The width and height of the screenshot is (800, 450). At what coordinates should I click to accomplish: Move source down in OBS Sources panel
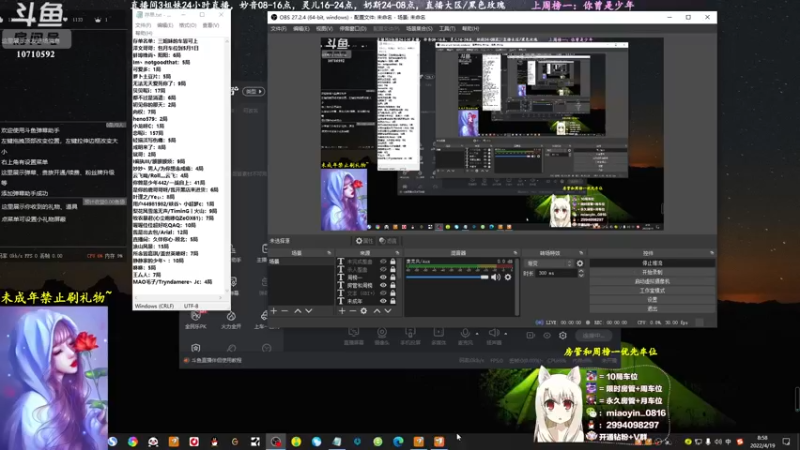click(388, 311)
